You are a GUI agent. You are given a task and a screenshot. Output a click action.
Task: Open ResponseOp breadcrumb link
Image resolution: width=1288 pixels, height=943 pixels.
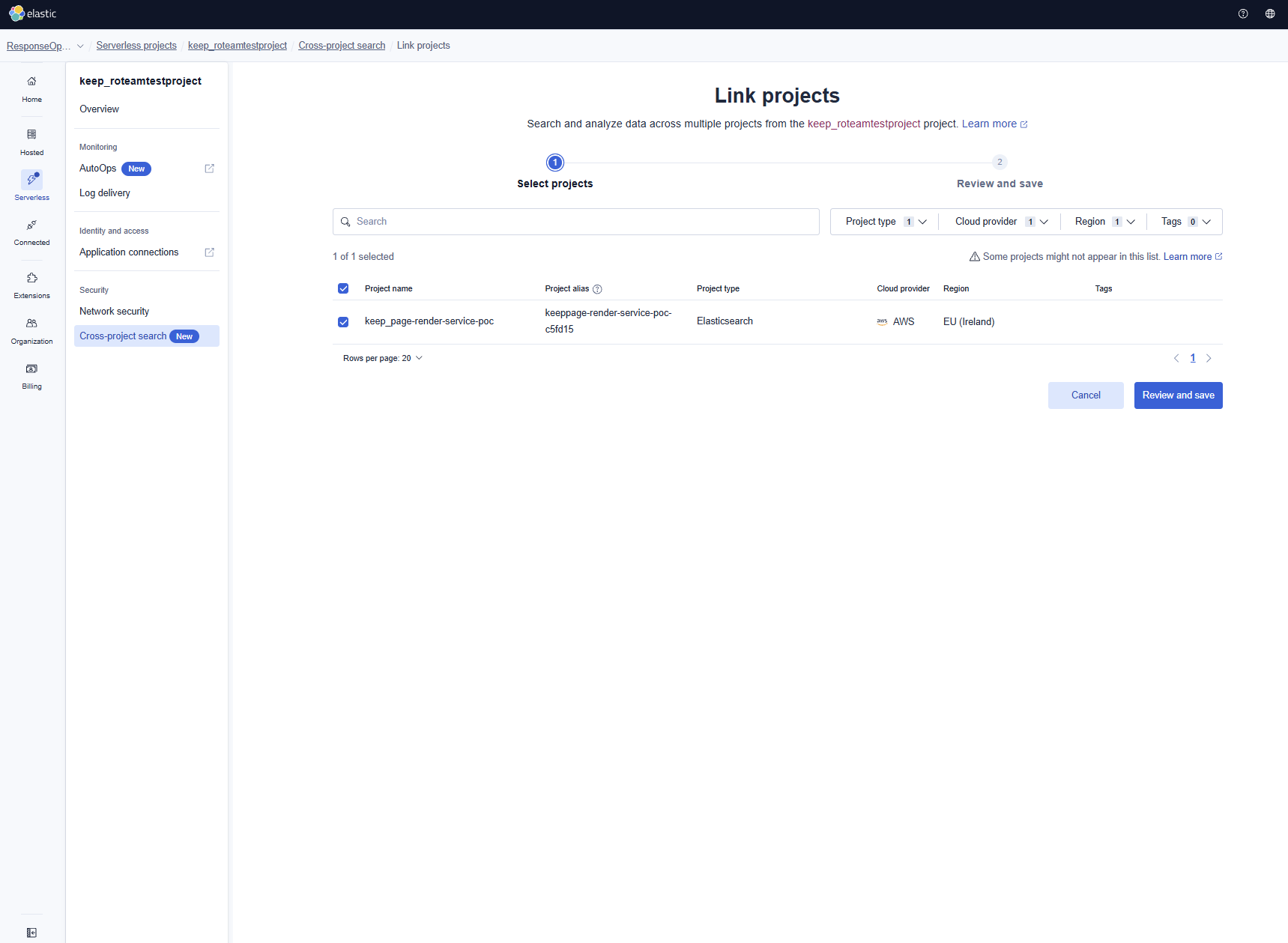tap(39, 46)
